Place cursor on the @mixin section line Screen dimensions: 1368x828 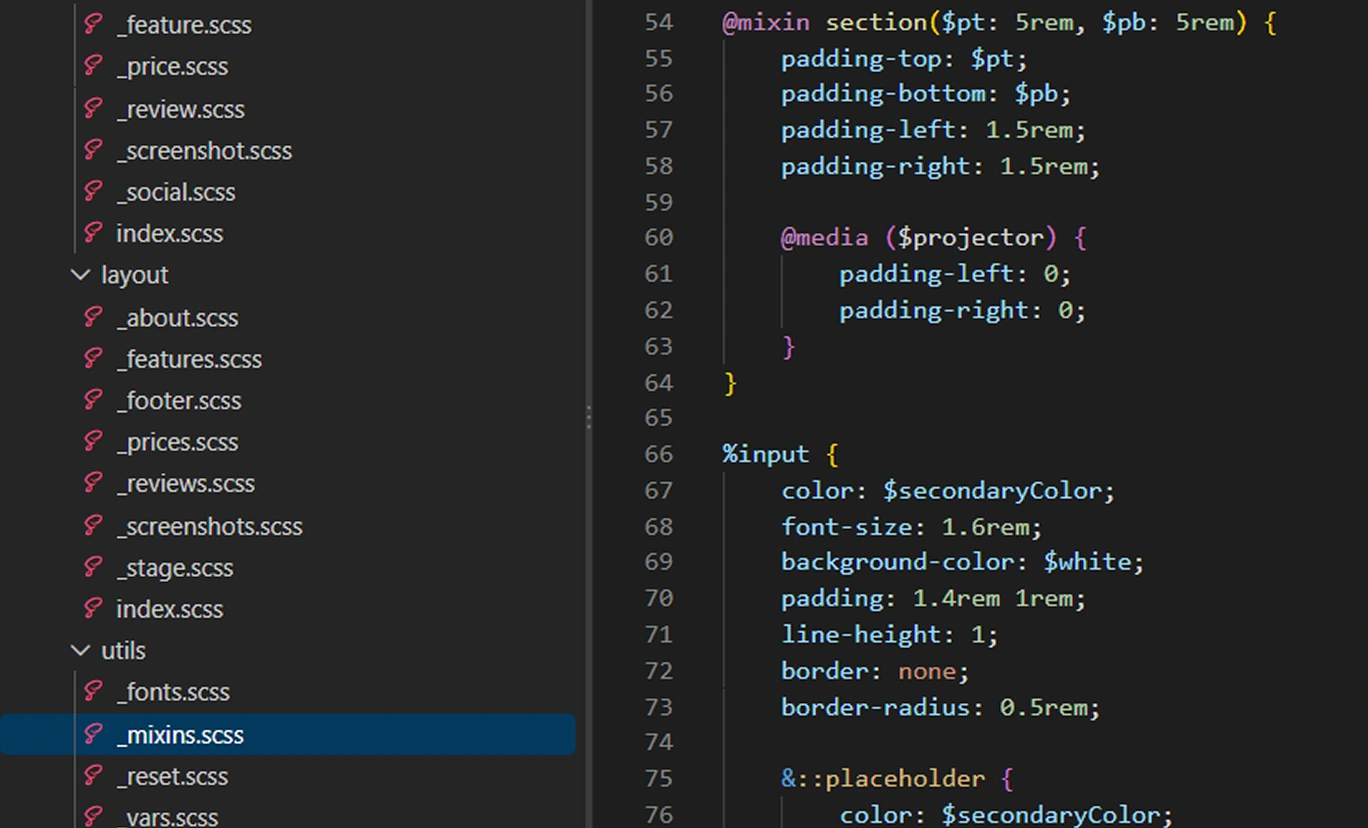point(999,22)
